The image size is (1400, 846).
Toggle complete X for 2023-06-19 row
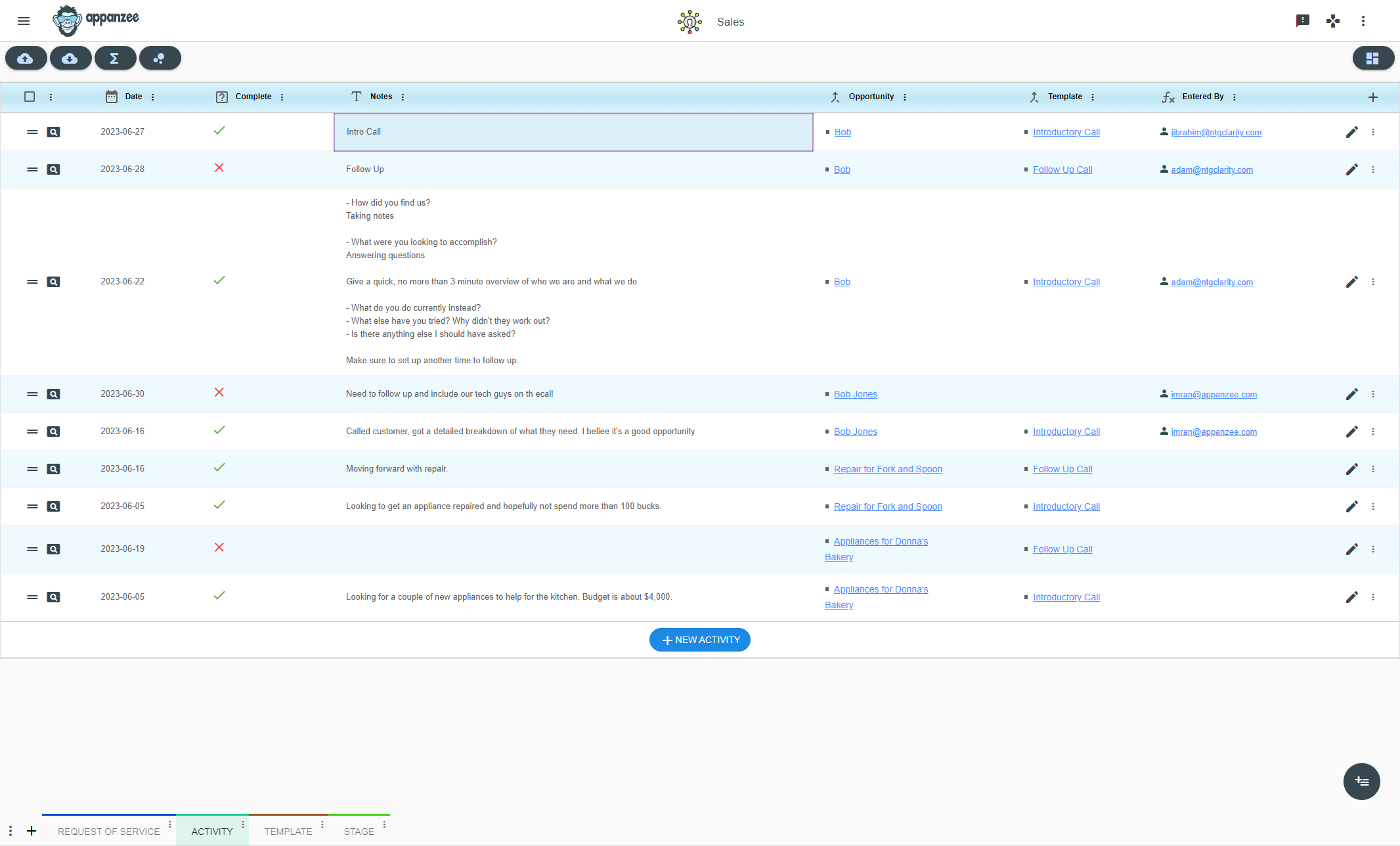click(x=219, y=548)
